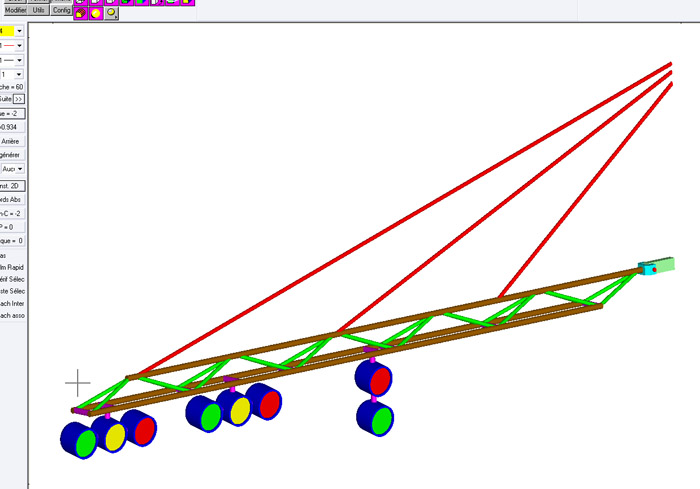Toggle the "lm Rapid" option

pyautogui.click(x=12, y=267)
